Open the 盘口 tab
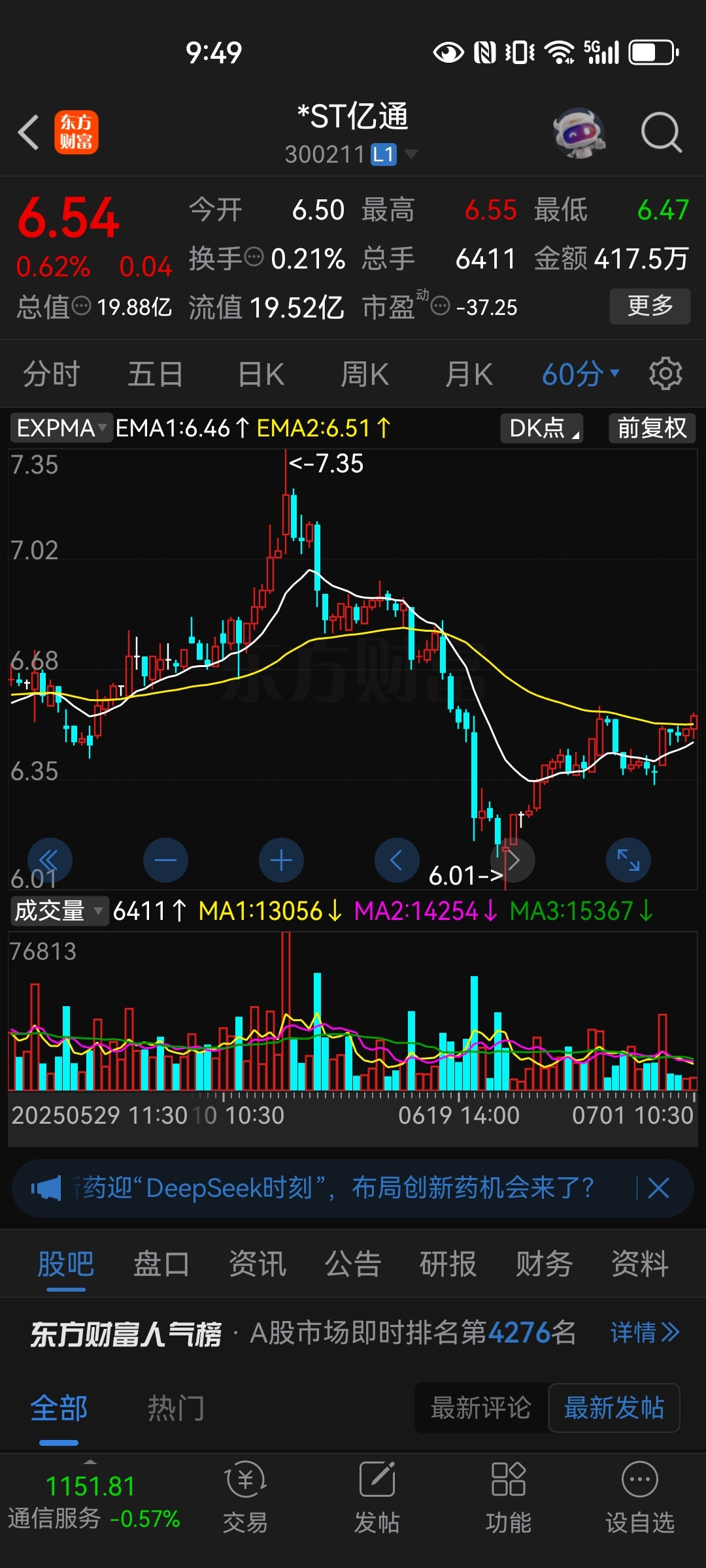The image size is (706, 1568). click(x=161, y=1264)
